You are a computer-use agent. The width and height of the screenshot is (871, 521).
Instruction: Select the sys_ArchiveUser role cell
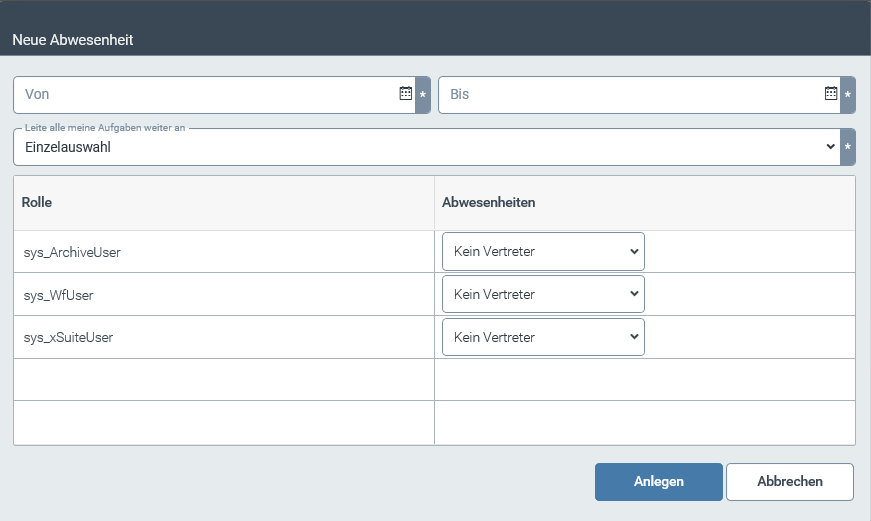point(72,253)
